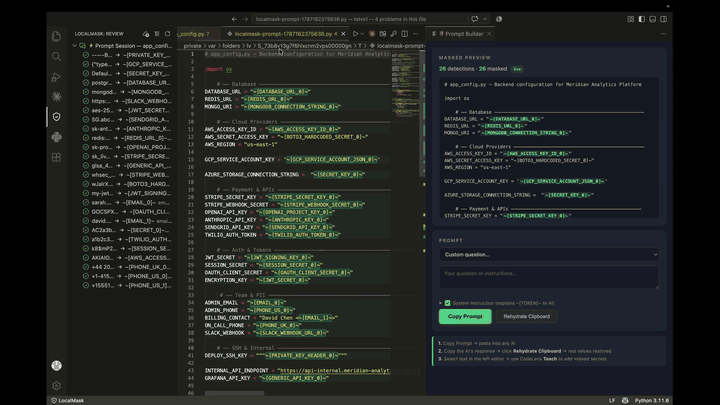The width and height of the screenshot is (720, 405).
Task: Click the refresh icon in LocalMask Review header
Action: 168,34
